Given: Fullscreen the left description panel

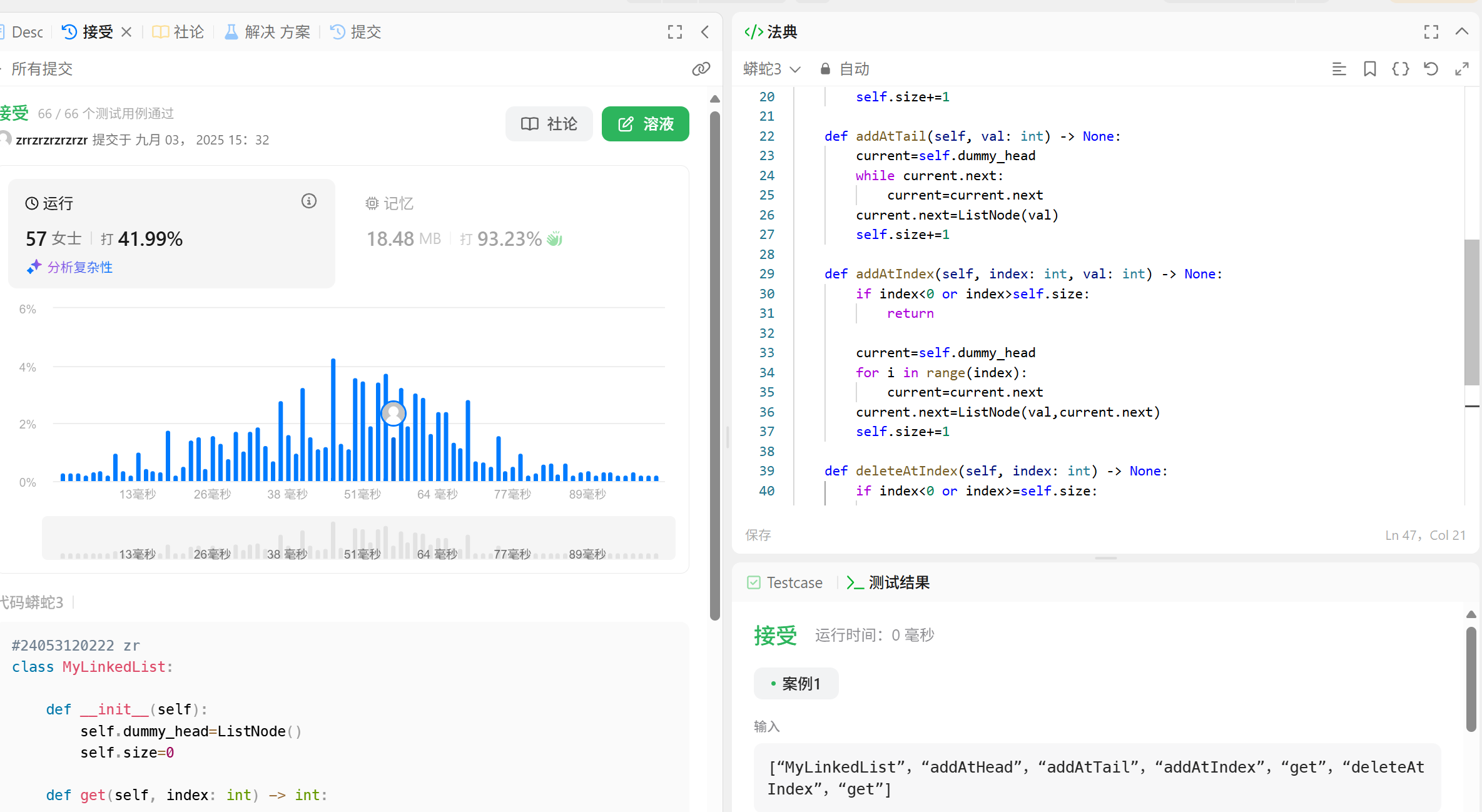Looking at the screenshot, I should tap(674, 32).
